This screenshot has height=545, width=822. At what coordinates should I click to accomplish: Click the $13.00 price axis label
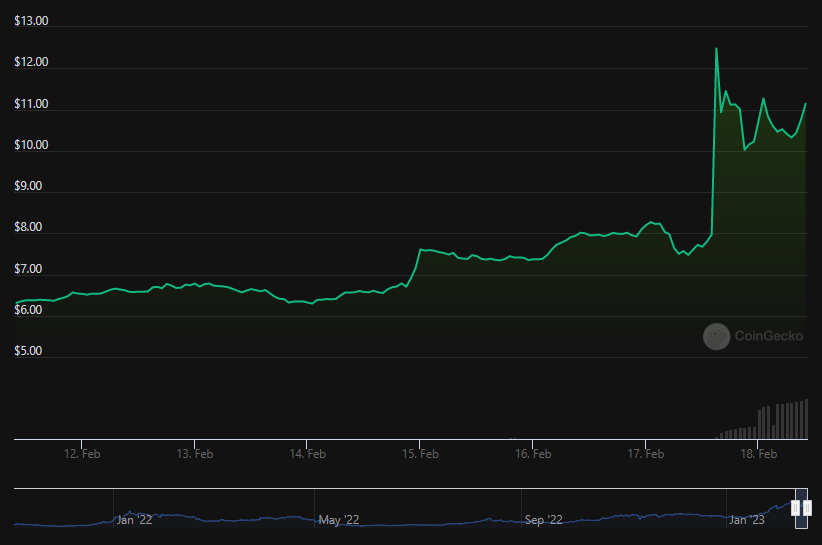33,21
